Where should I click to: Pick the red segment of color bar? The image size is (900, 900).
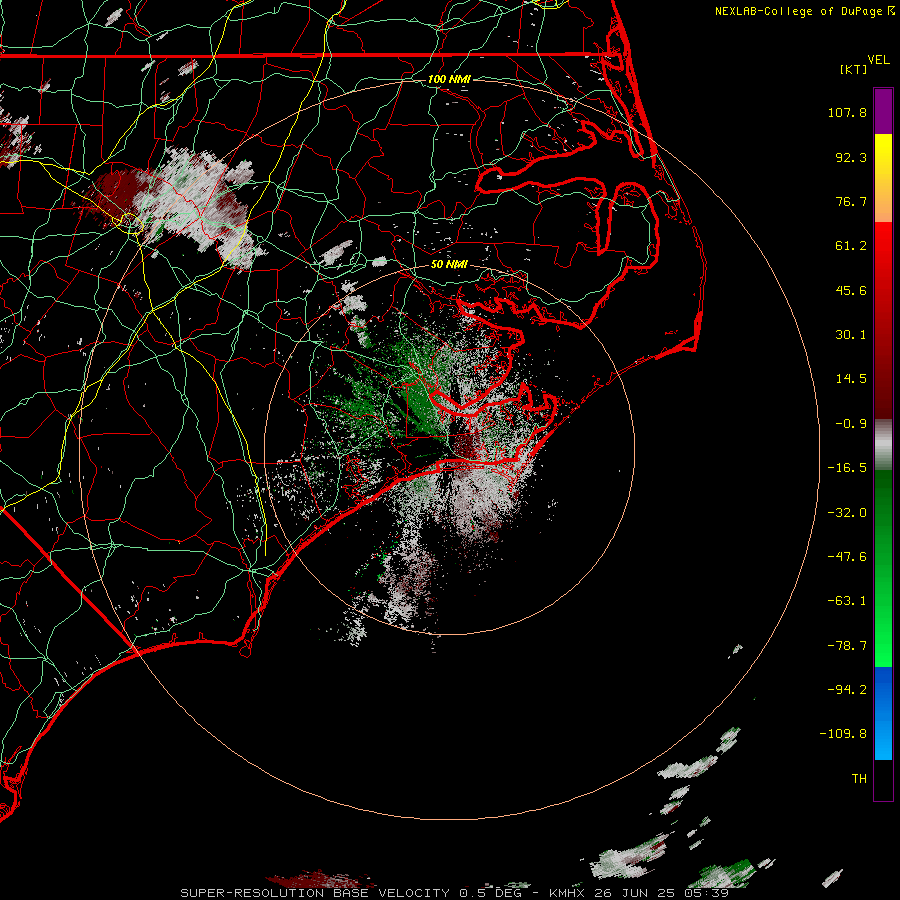click(883, 320)
